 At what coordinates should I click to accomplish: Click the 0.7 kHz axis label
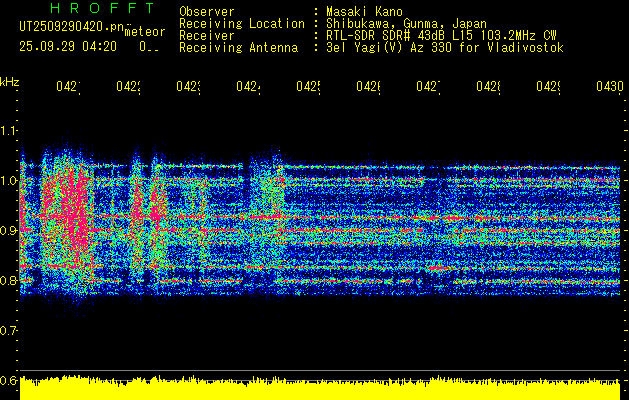(8, 331)
